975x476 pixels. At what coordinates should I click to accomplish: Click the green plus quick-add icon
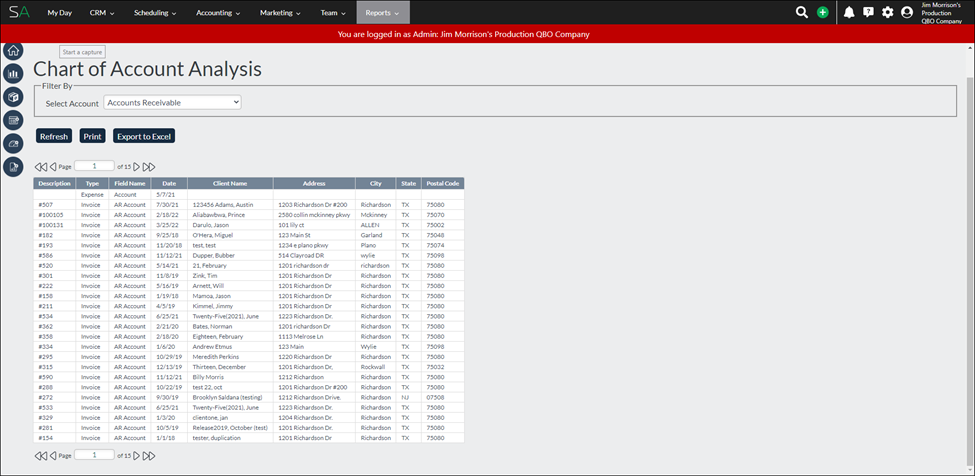pos(823,12)
